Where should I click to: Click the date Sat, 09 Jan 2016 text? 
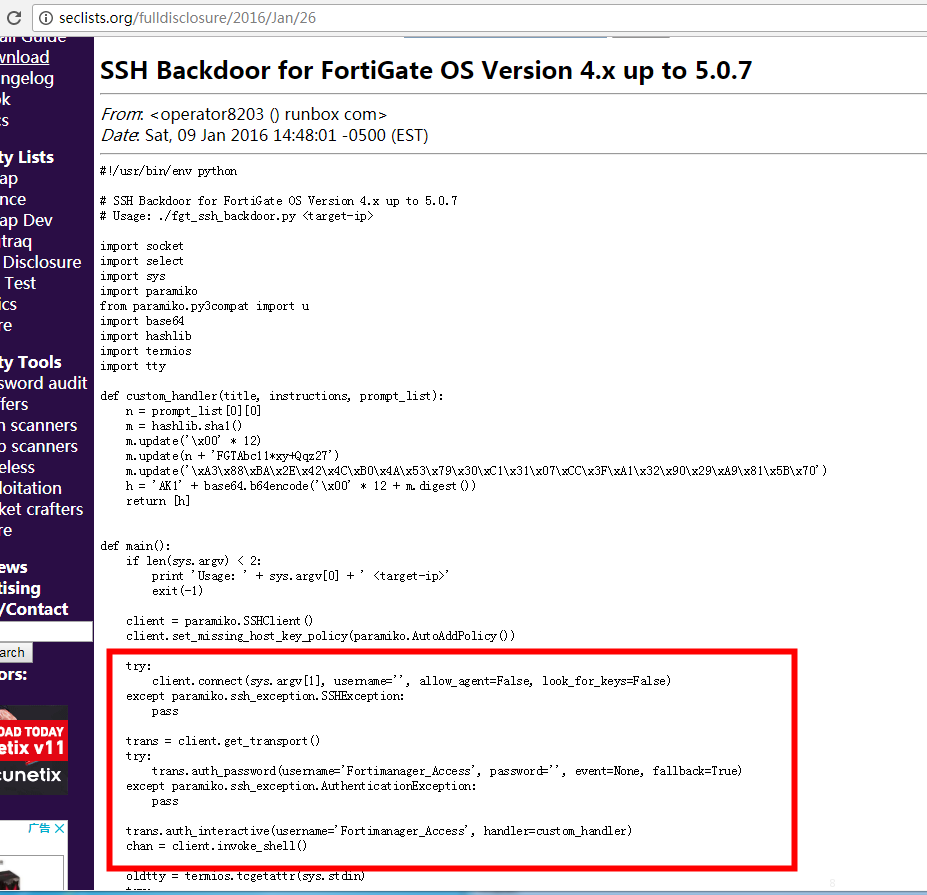point(287,135)
